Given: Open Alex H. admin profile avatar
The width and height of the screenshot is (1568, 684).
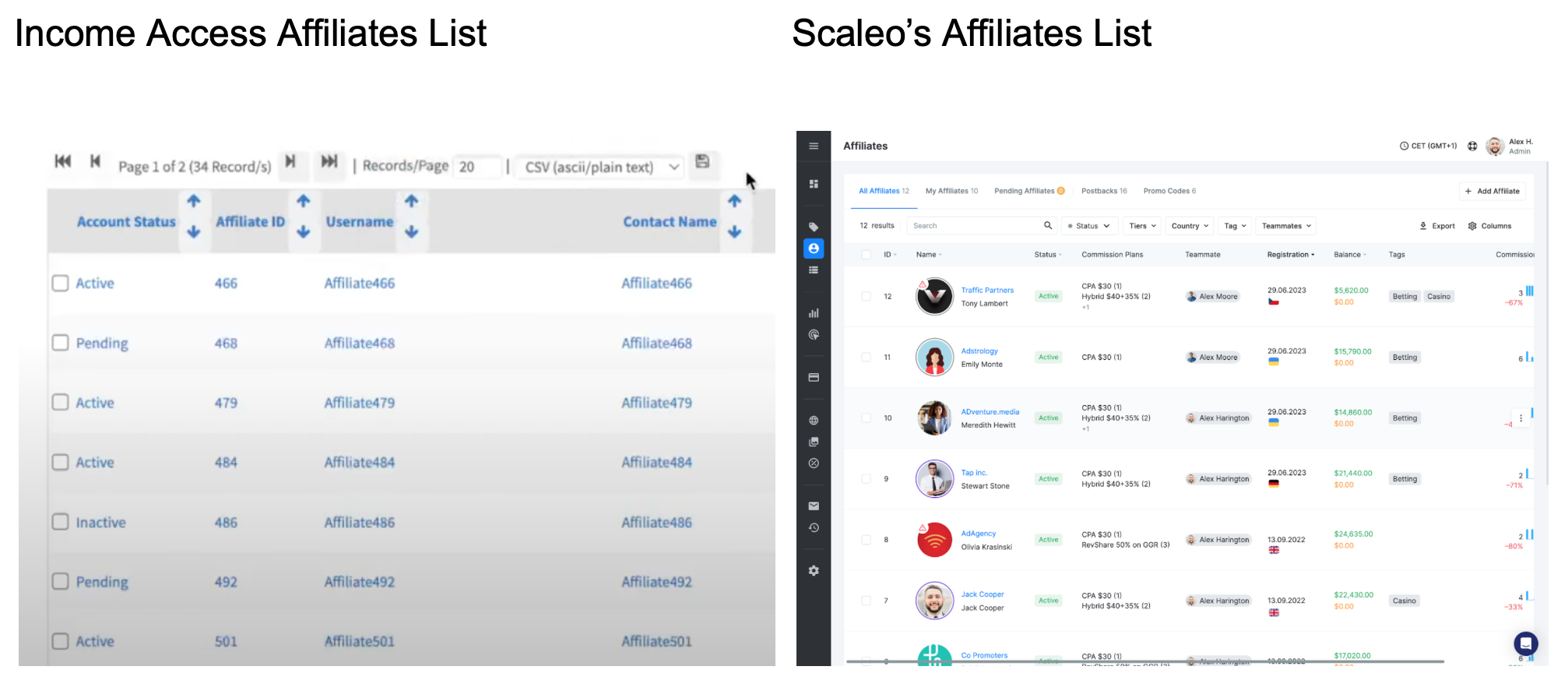Looking at the screenshot, I should (x=1494, y=146).
